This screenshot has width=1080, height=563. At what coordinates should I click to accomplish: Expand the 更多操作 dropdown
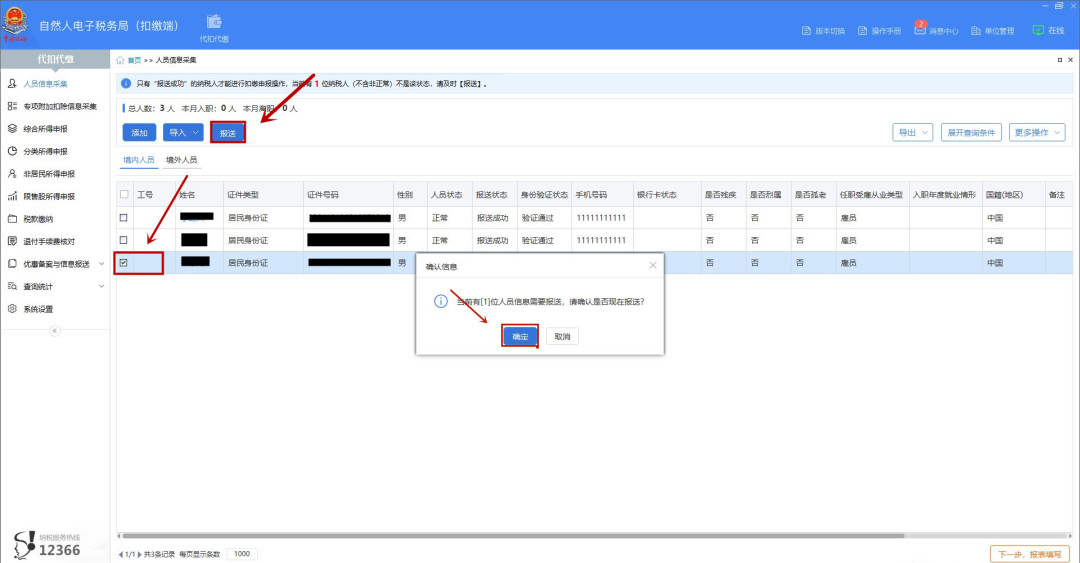(1038, 132)
